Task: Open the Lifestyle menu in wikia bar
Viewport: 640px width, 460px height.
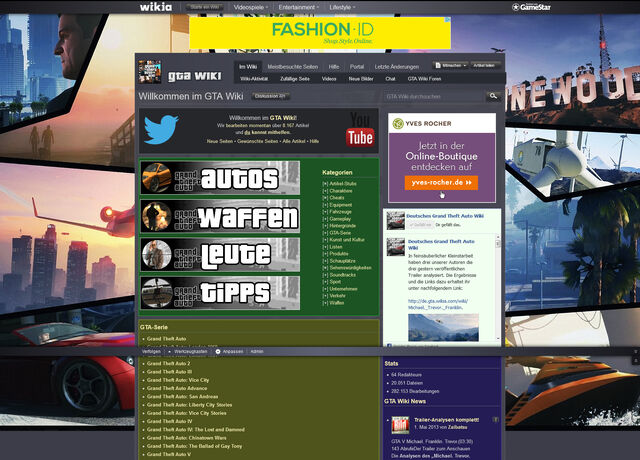Action: point(342,7)
